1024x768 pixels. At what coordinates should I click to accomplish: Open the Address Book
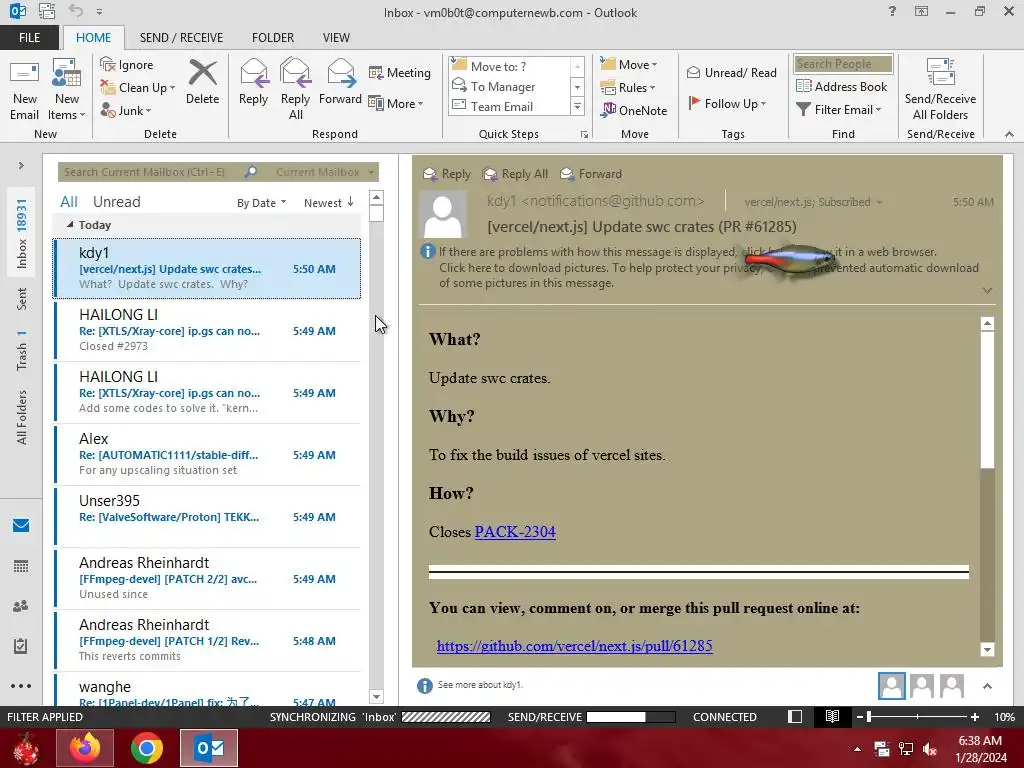842,86
